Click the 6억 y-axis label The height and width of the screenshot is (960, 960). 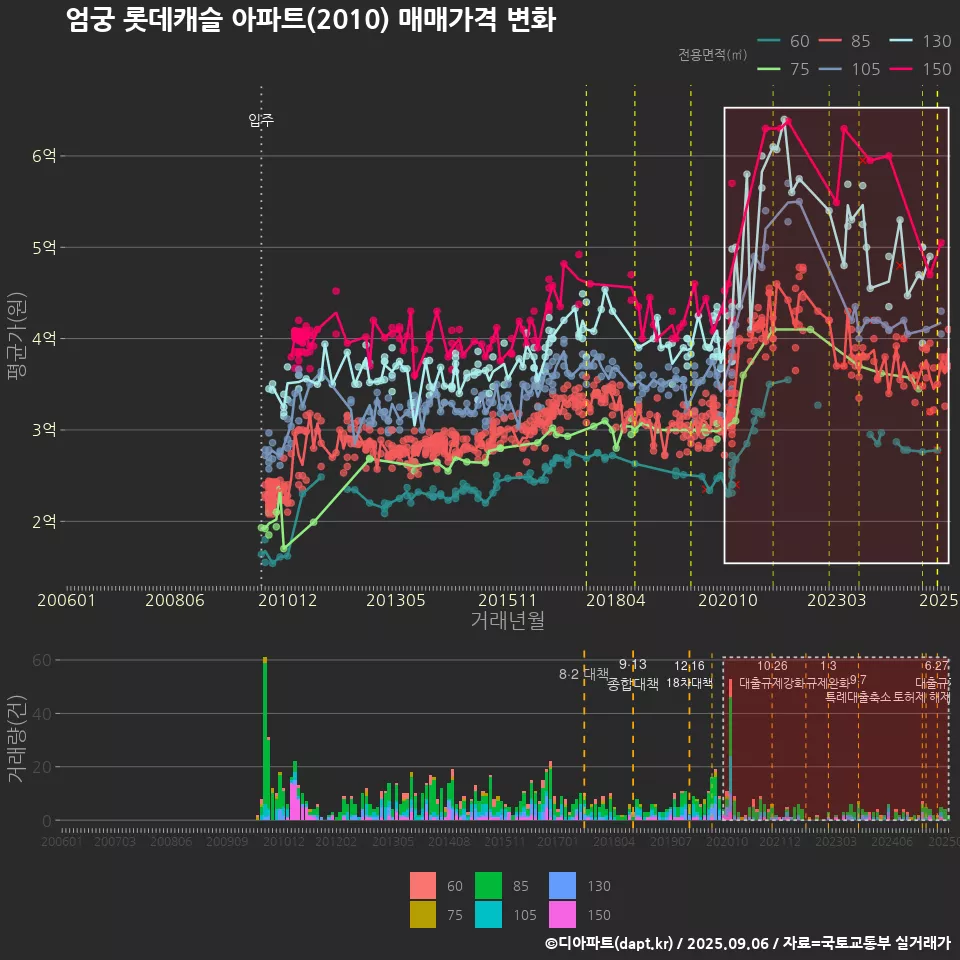coord(44,156)
